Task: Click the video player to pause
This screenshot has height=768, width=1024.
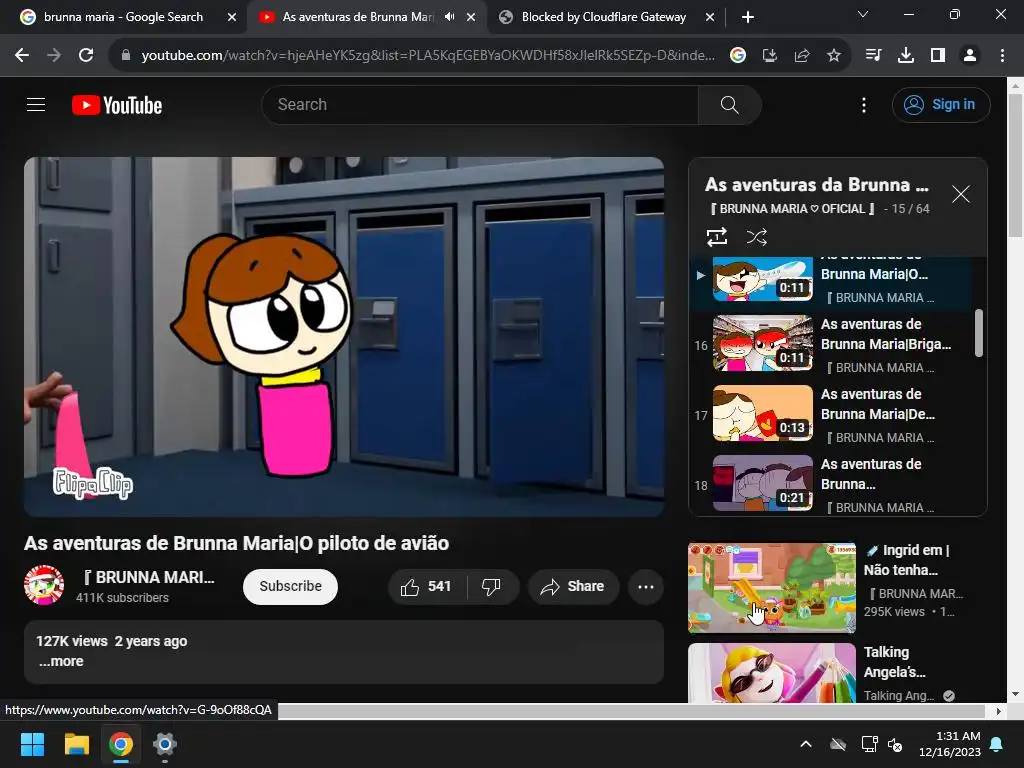Action: 344,337
